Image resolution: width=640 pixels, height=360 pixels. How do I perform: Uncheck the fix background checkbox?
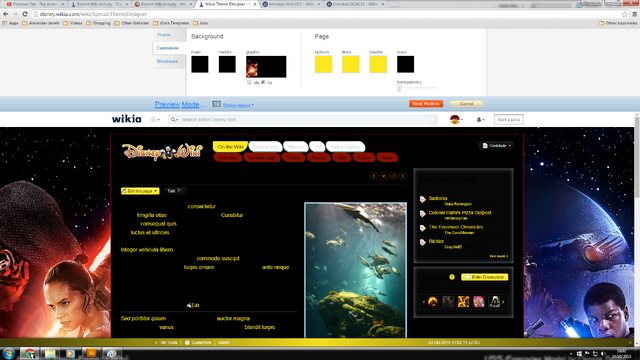pos(263,82)
